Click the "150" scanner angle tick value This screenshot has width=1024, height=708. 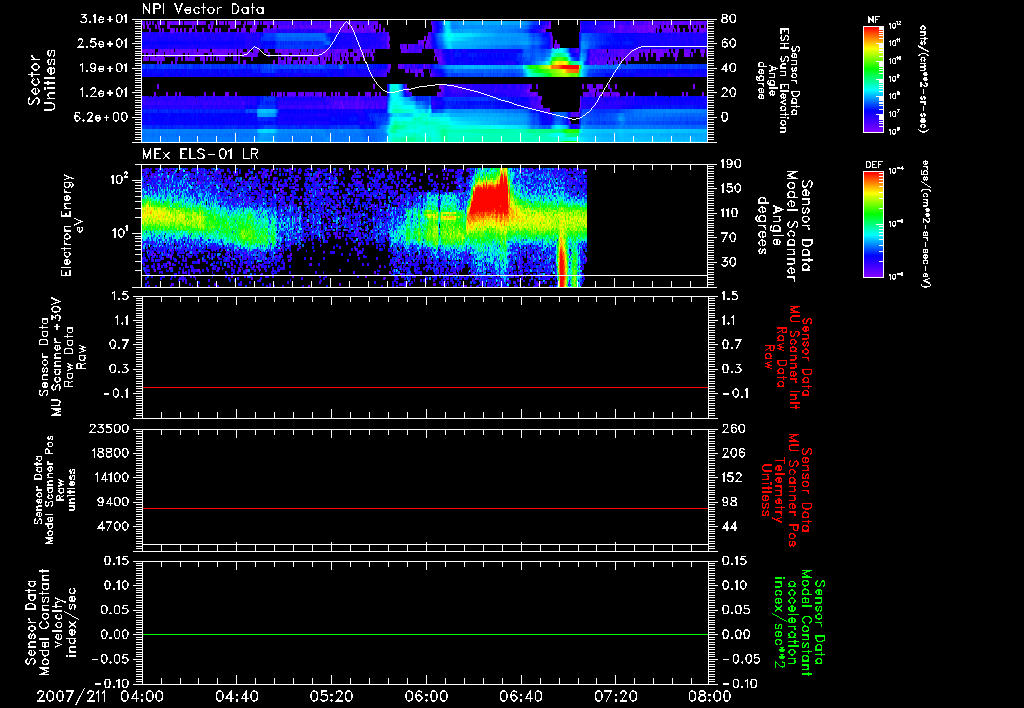click(x=731, y=188)
